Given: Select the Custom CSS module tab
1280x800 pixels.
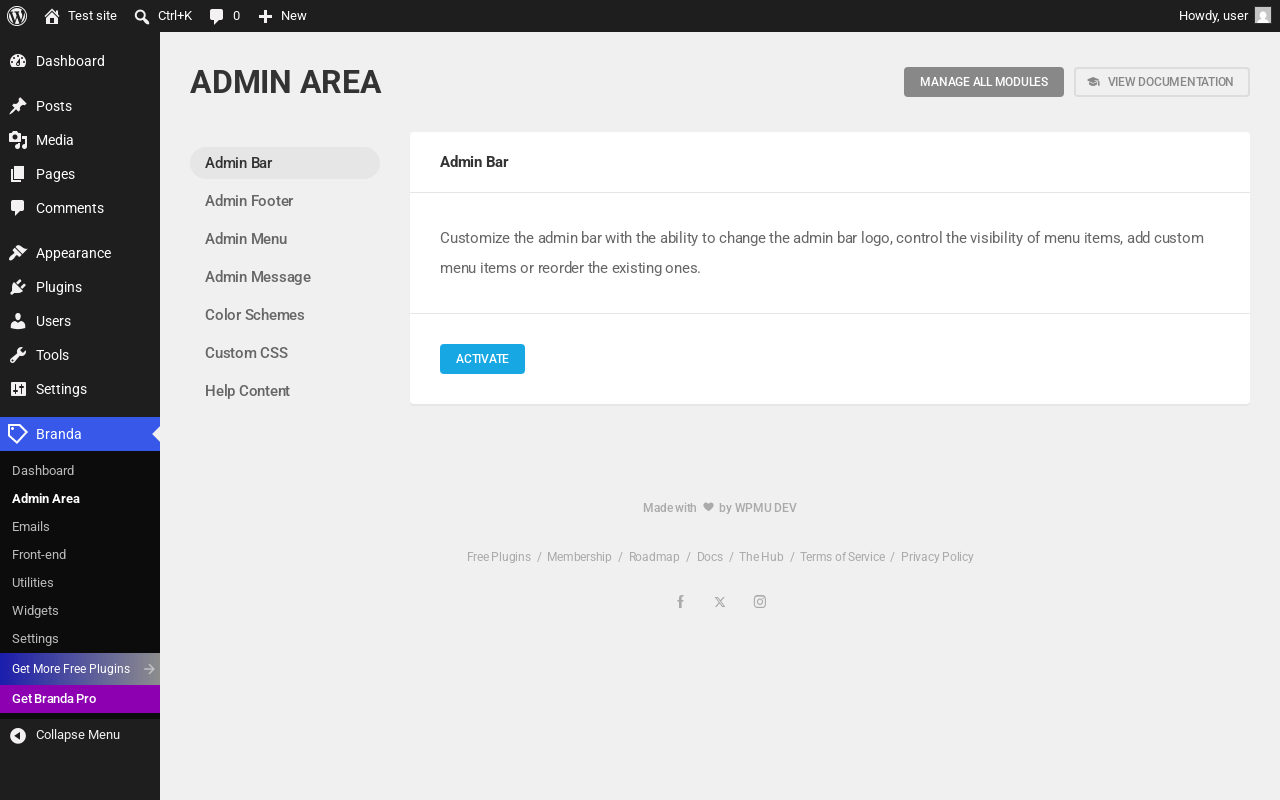Looking at the screenshot, I should tap(285, 353).
